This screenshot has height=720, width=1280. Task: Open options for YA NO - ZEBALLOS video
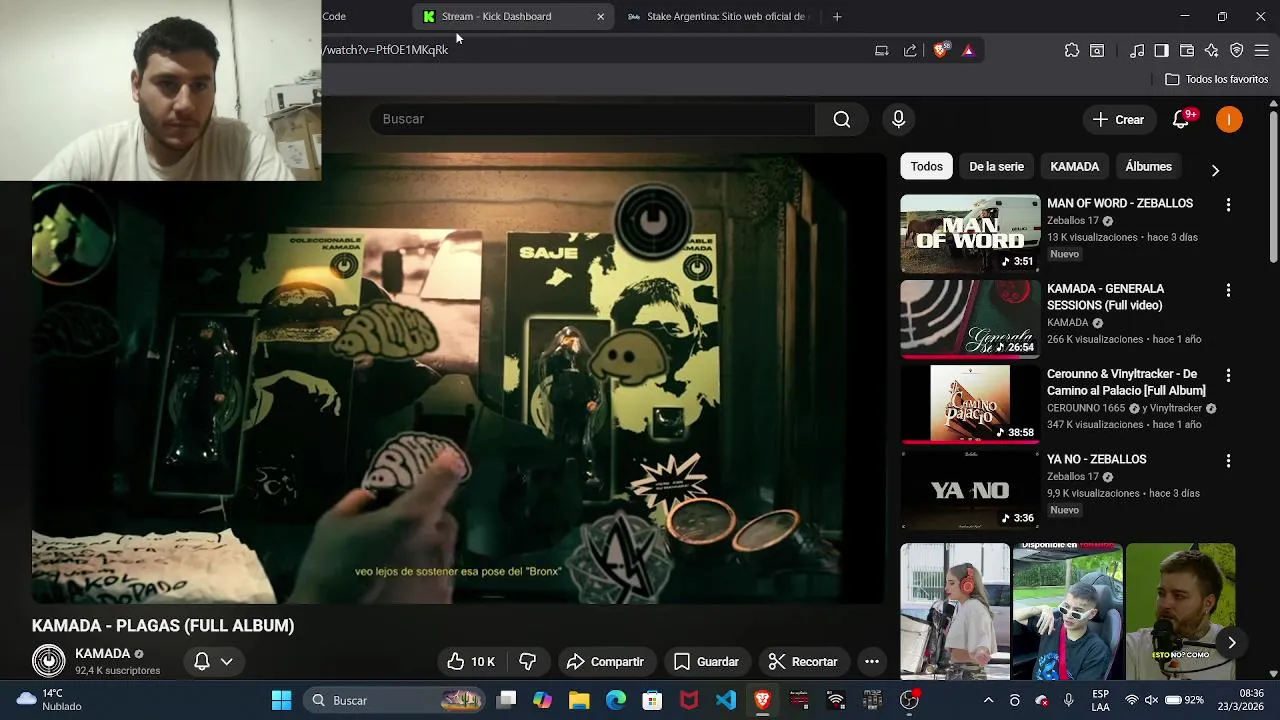(x=1228, y=461)
